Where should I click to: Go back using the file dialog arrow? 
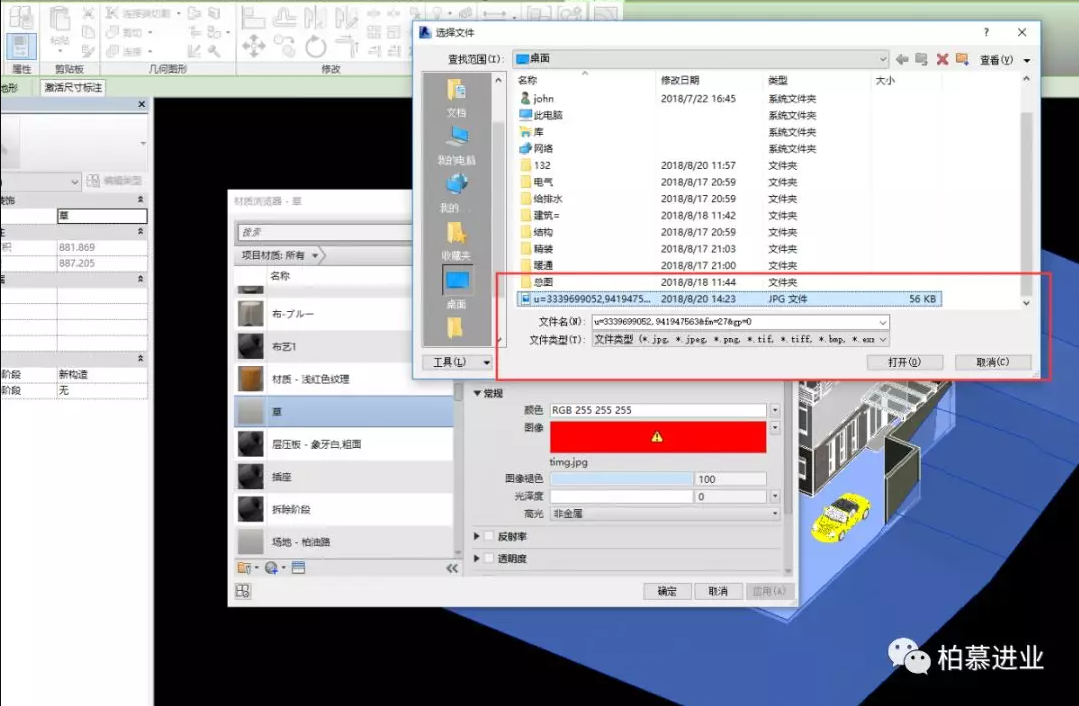(x=901, y=59)
